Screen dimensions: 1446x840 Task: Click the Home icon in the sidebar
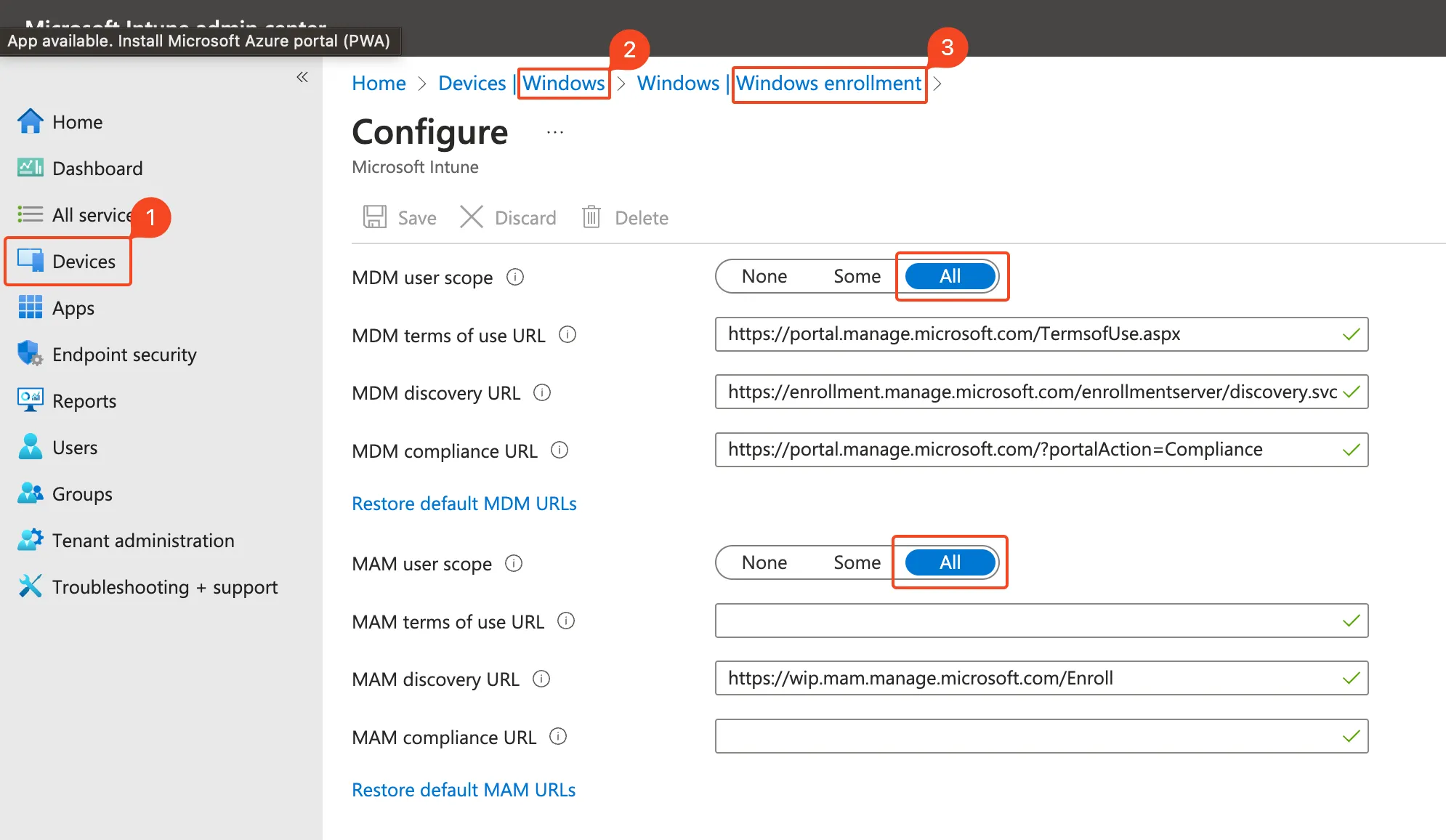[x=30, y=121]
